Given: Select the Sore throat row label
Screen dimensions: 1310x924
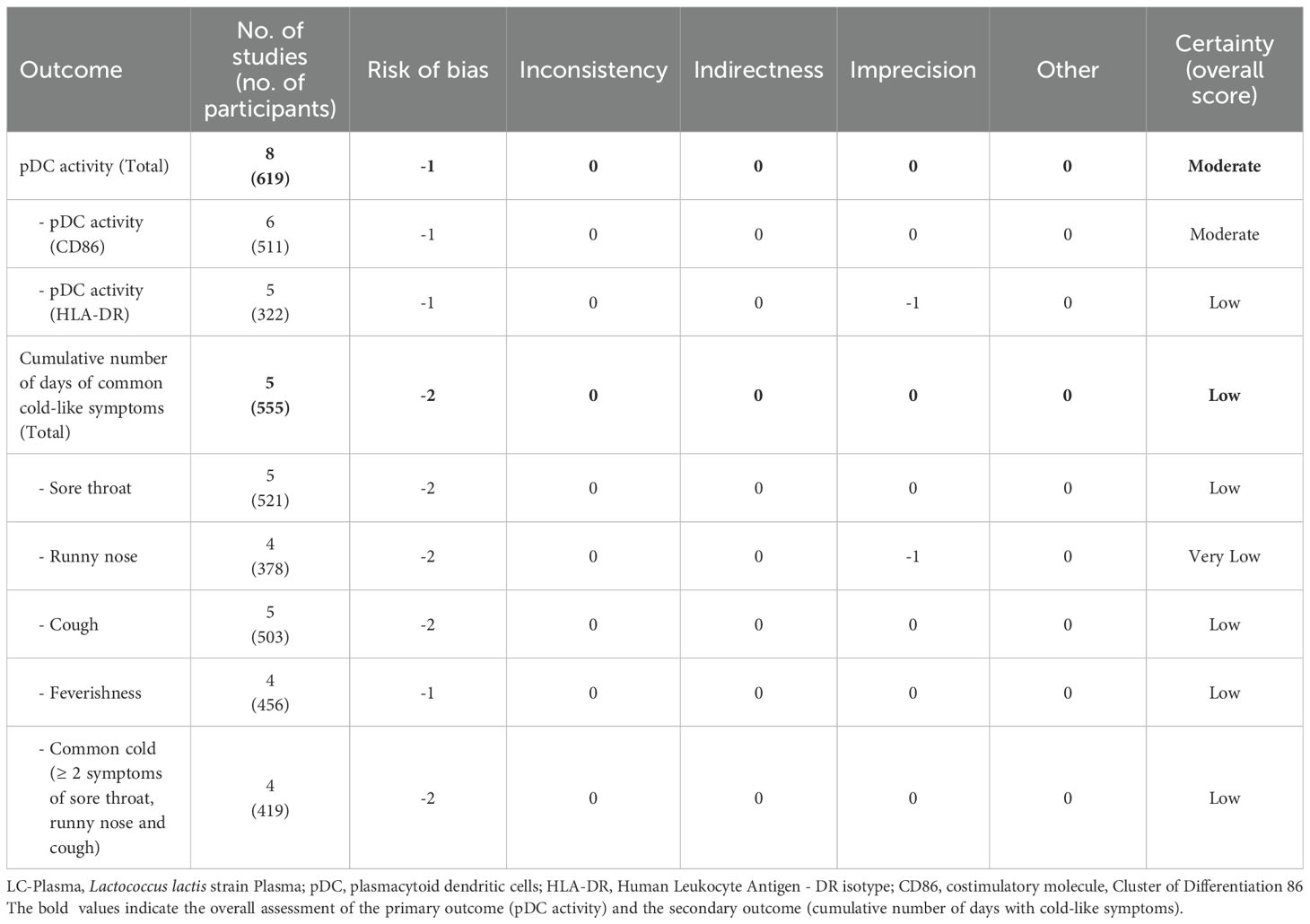Looking at the screenshot, I should tap(85, 488).
